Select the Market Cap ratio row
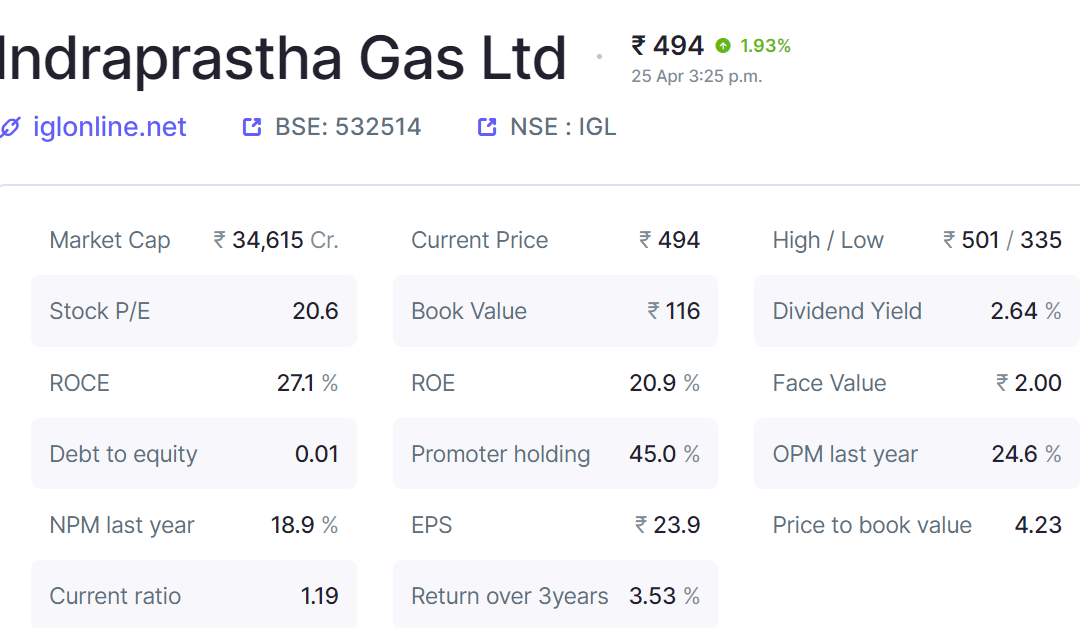This screenshot has height=628, width=1080. [x=194, y=240]
